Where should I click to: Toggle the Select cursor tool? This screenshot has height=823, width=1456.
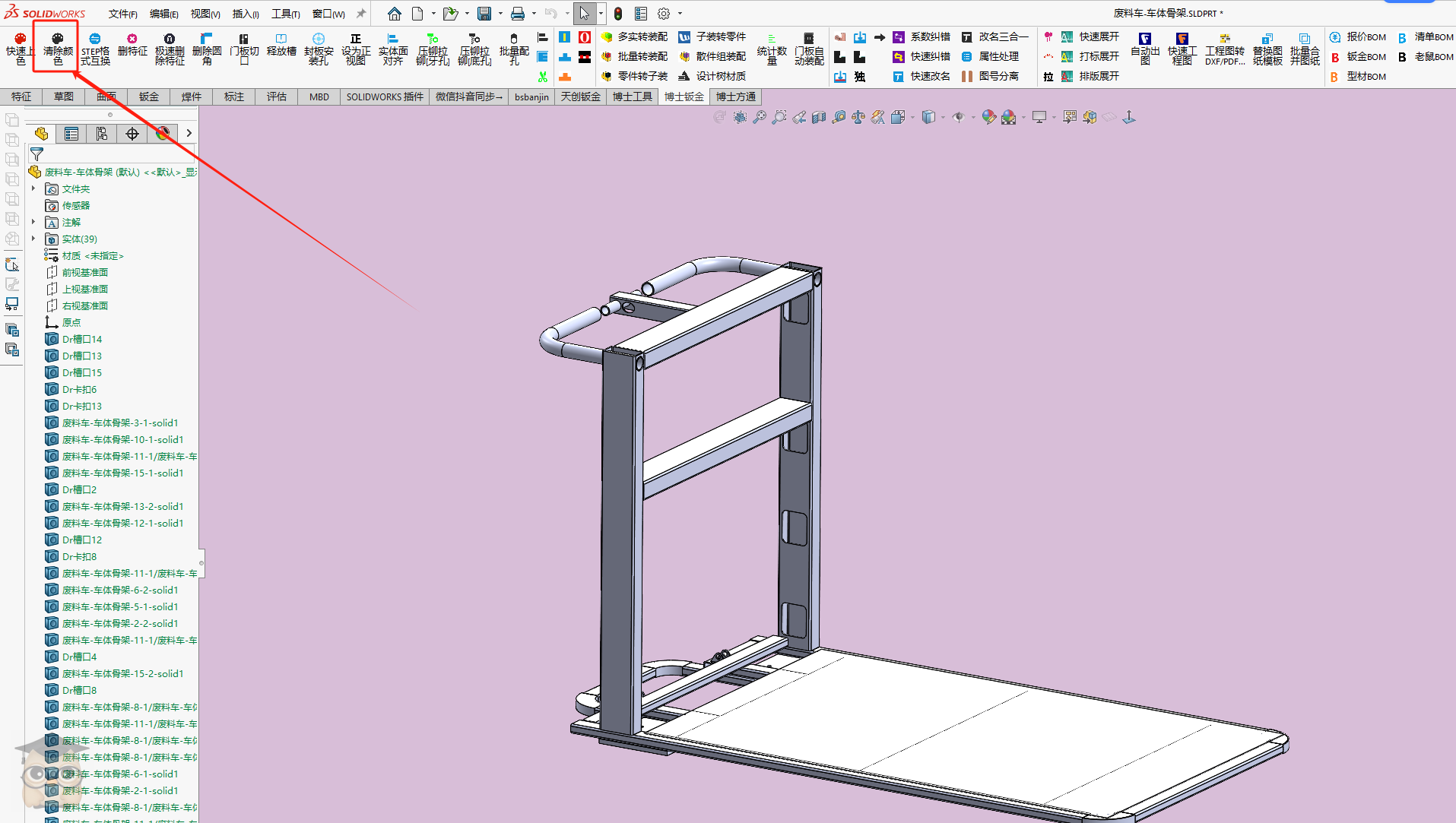point(584,14)
